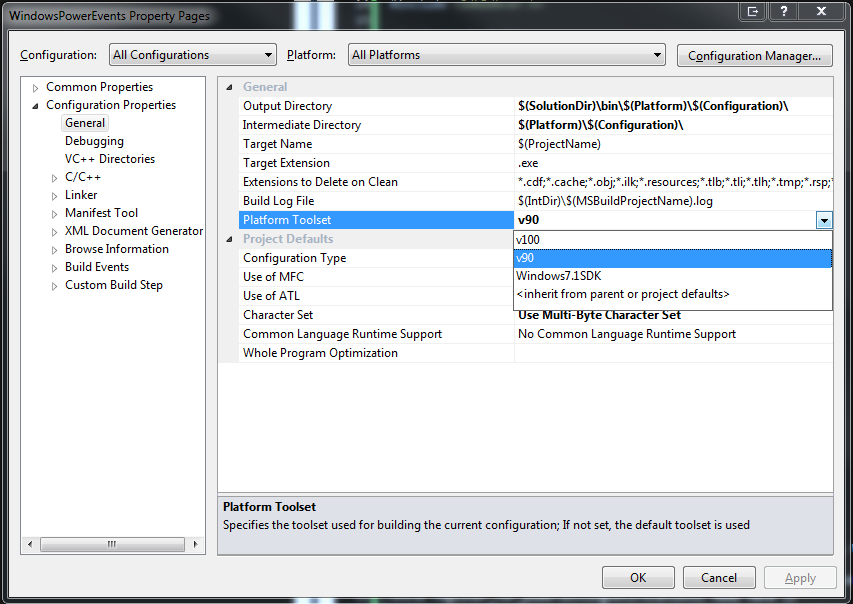Collapse the Configuration Properties tree node
This screenshot has height=604, width=853.
(36, 105)
